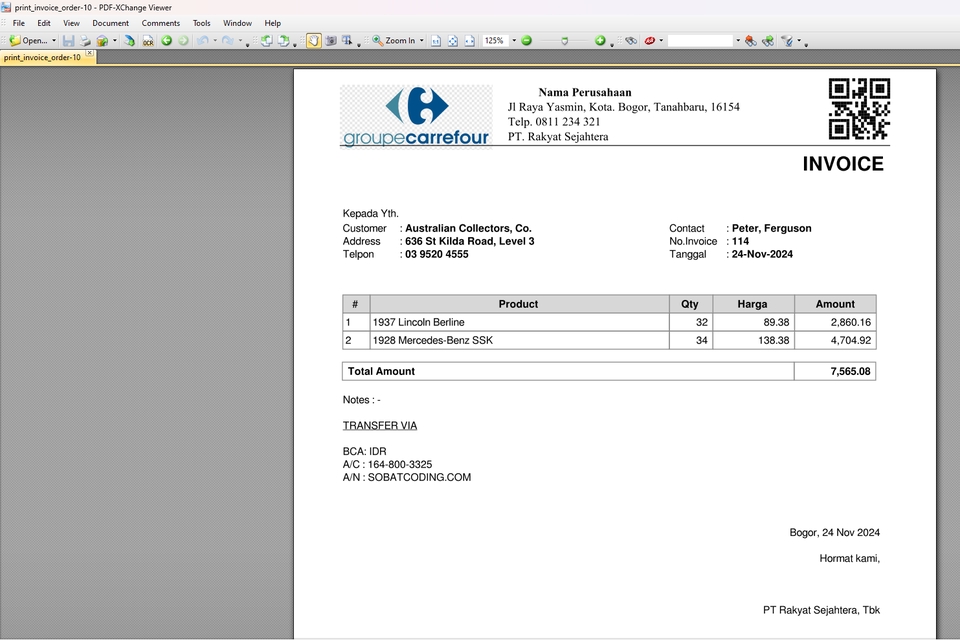Click the send by email icon
The width and height of the screenshot is (960, 640).
coord(102,40)
